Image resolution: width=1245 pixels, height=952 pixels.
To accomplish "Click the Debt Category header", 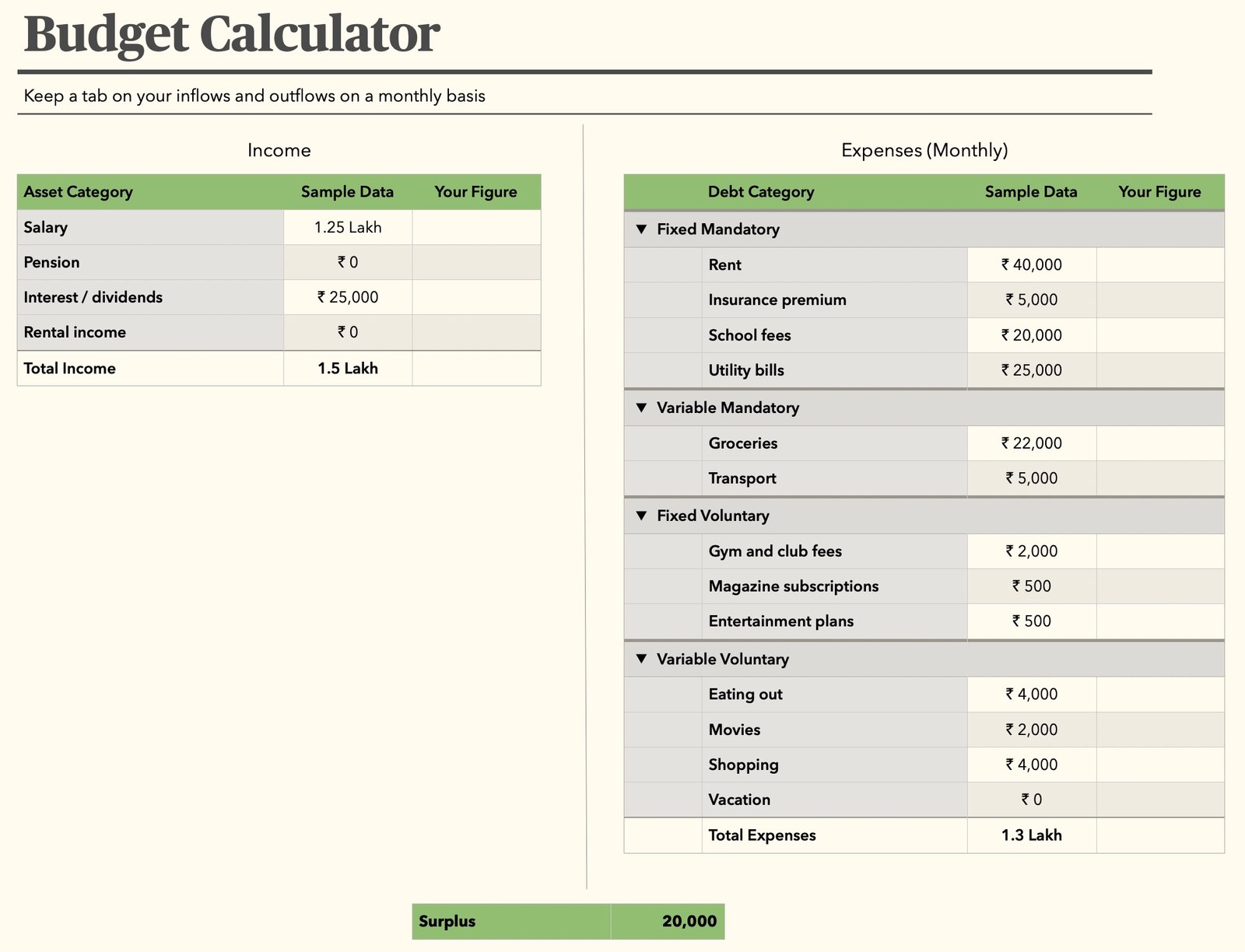I will (x=760, y=191).
